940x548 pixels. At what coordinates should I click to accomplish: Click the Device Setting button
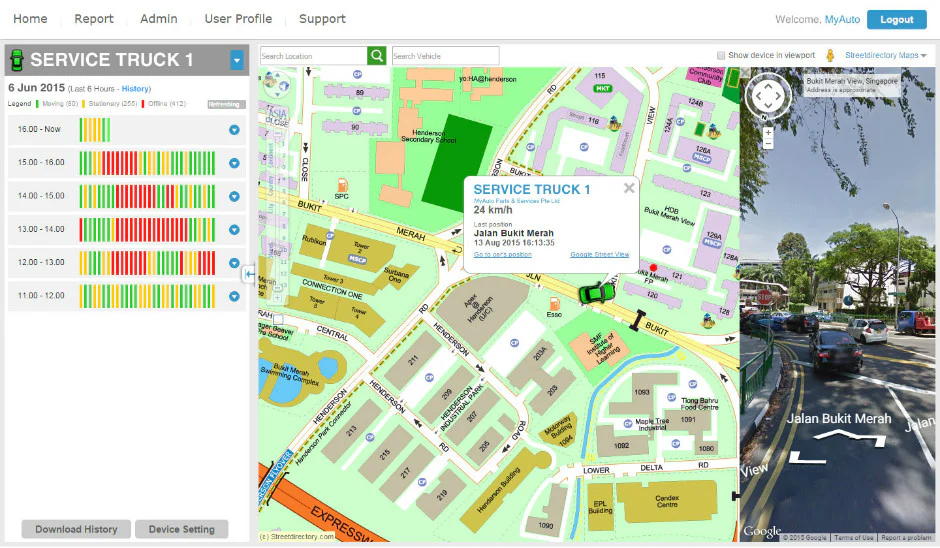coord(182,529)
